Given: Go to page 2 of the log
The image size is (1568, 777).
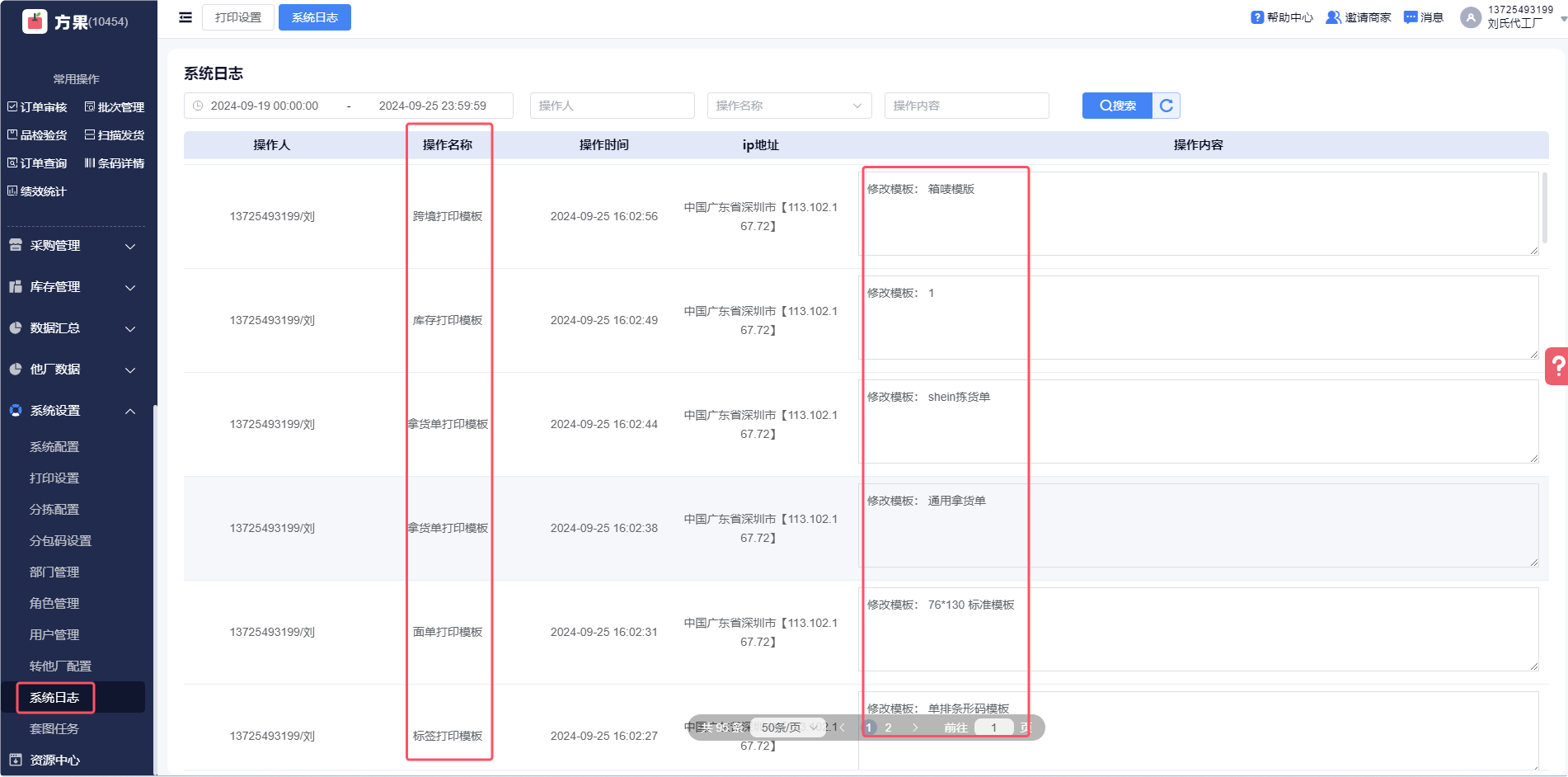Looking at the screenshot, I should (x=888, y=728).
